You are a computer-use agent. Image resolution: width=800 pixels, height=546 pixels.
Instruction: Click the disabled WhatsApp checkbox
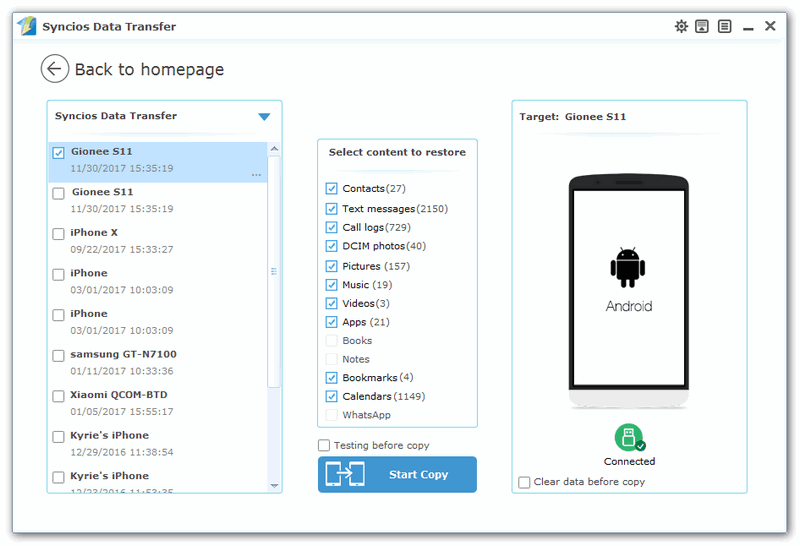coord(332,415)
